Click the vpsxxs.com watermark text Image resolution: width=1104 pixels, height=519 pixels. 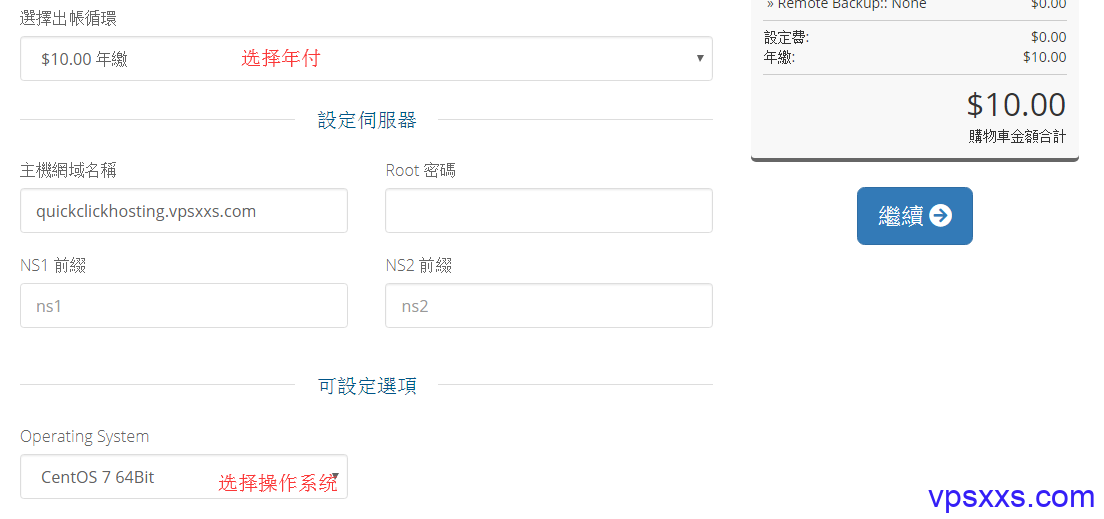[1012, 497]
